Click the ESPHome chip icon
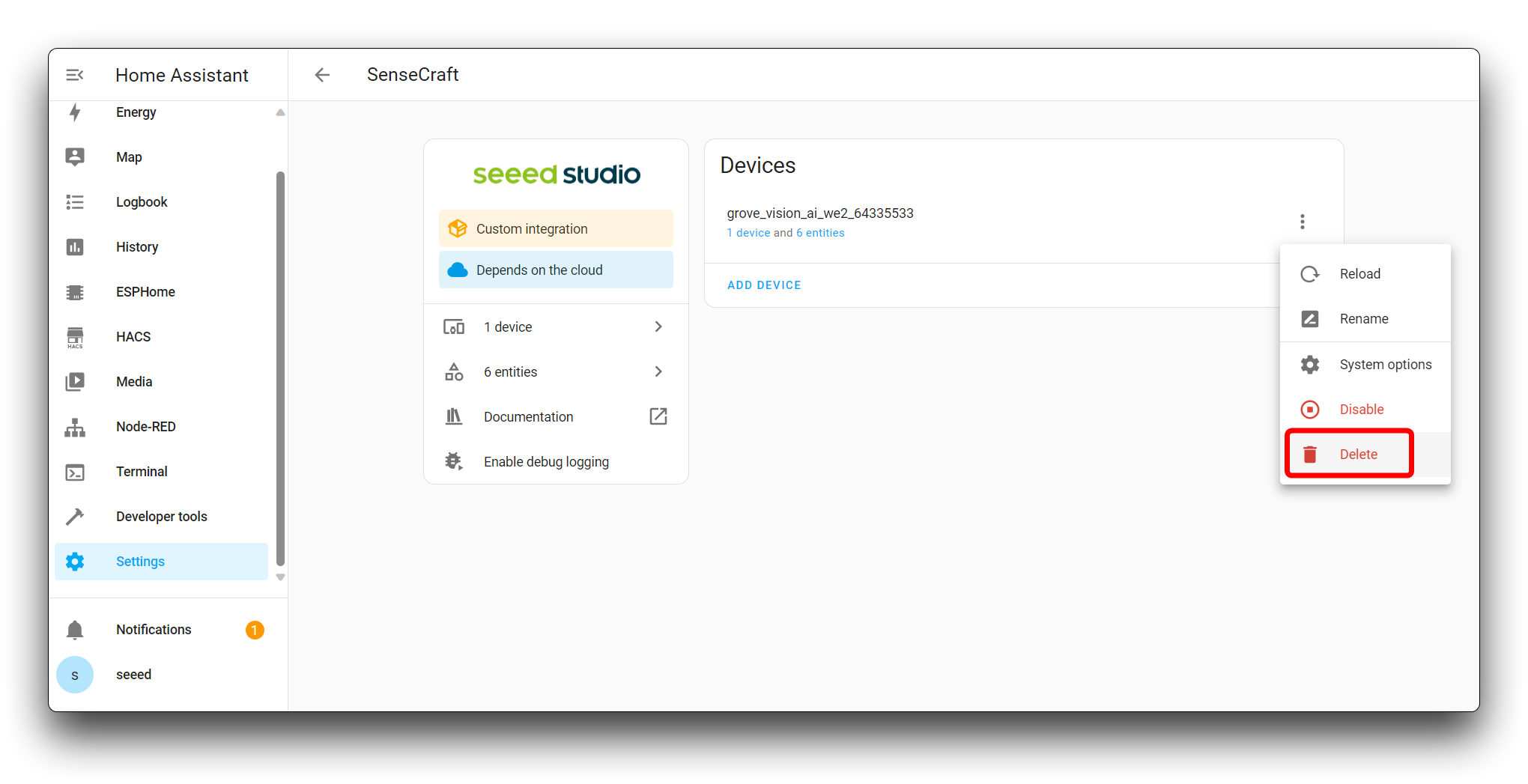This screenshot has height=784, width=1528. pos(75,292)
